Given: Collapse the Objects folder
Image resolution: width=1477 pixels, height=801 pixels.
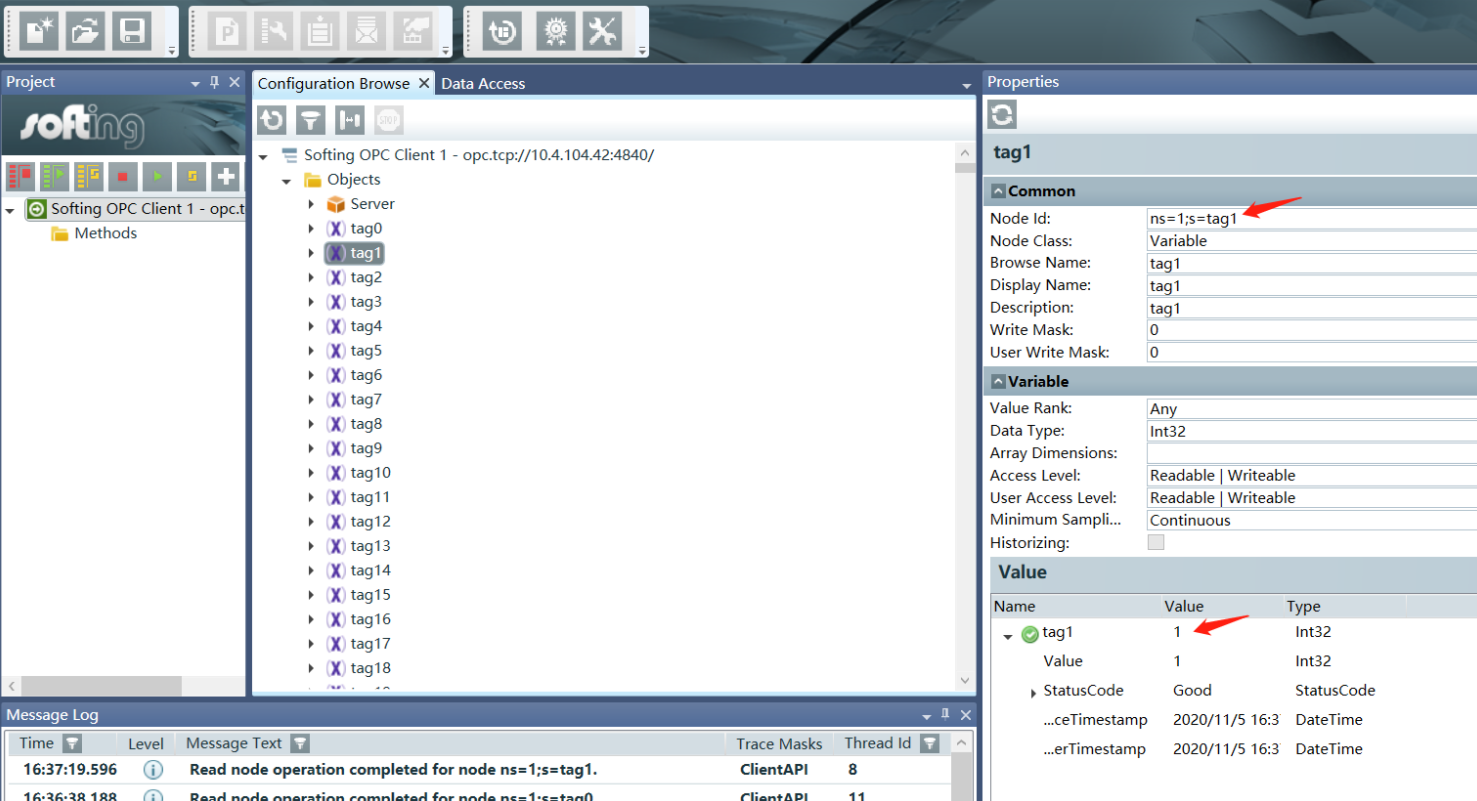Looking at the screenshot, I should tap(286, 181).
